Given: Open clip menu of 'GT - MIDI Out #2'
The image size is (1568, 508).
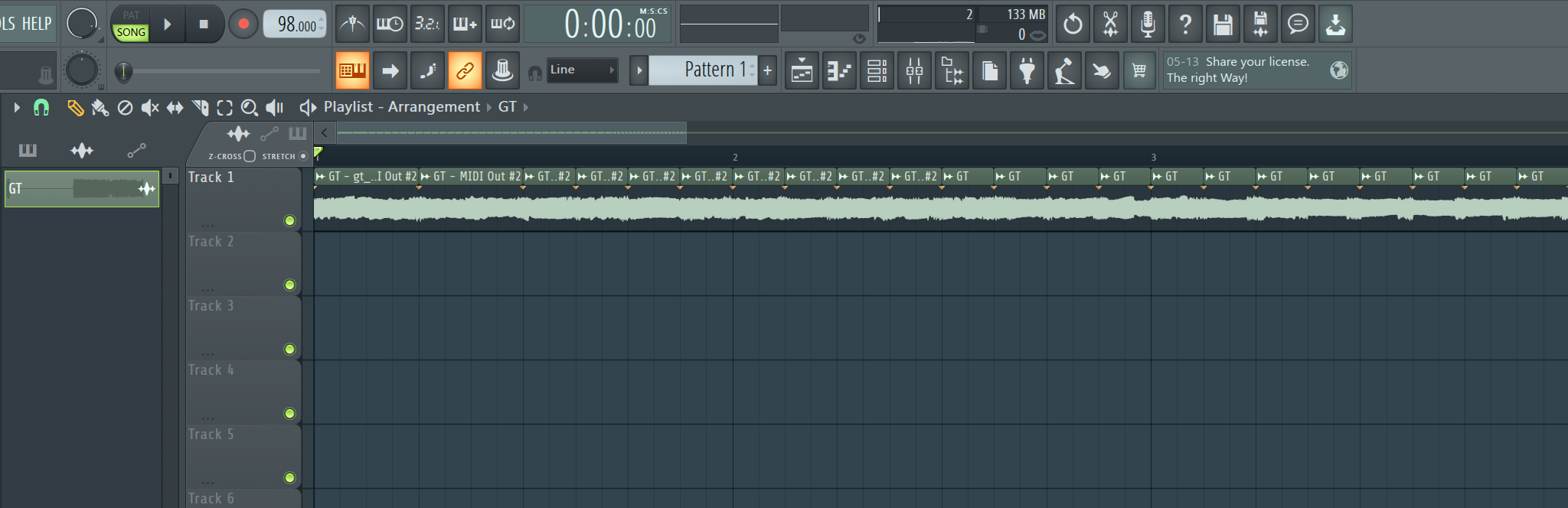Looking at the screenshot, I should [x=426, y=177].
